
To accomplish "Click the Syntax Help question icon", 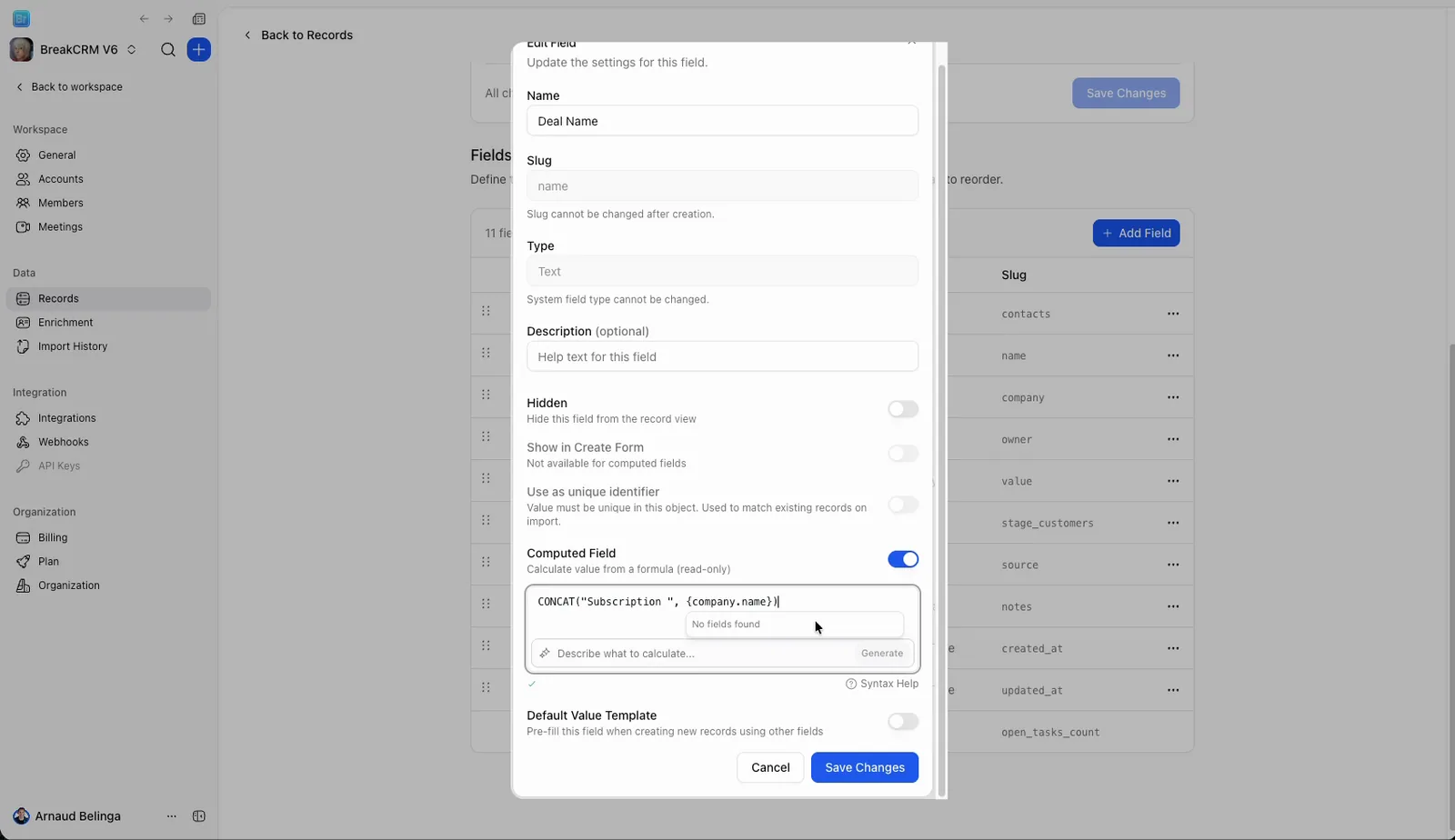I will coord(851,684).
